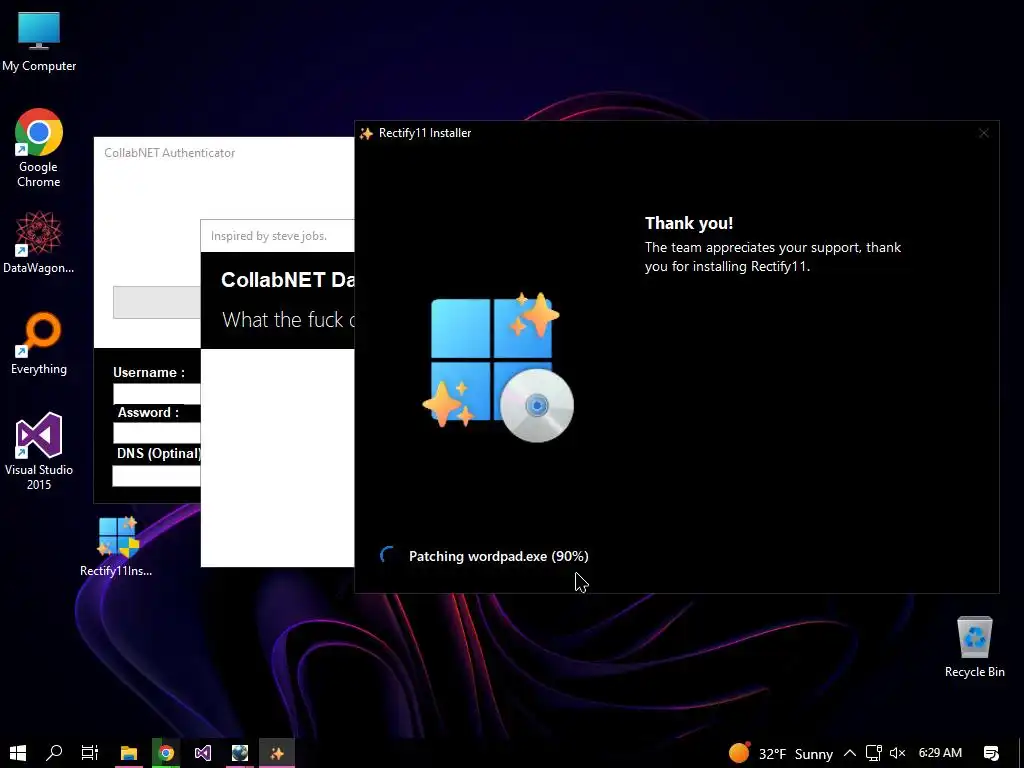The image size is (1024, 768).
Task: Click the taskbar search magnifier
Action: coord(54,753)
